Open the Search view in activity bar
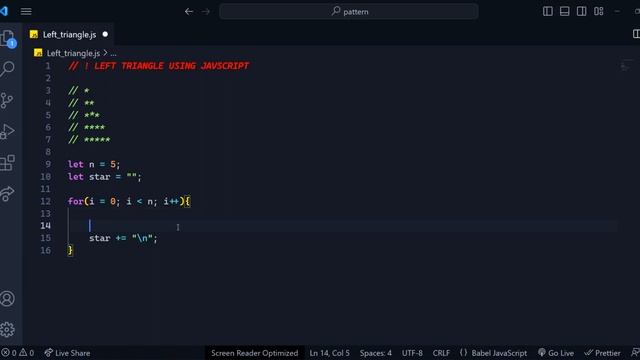Image resolution: width=640 pixels, height=360 pixels. 7,69
